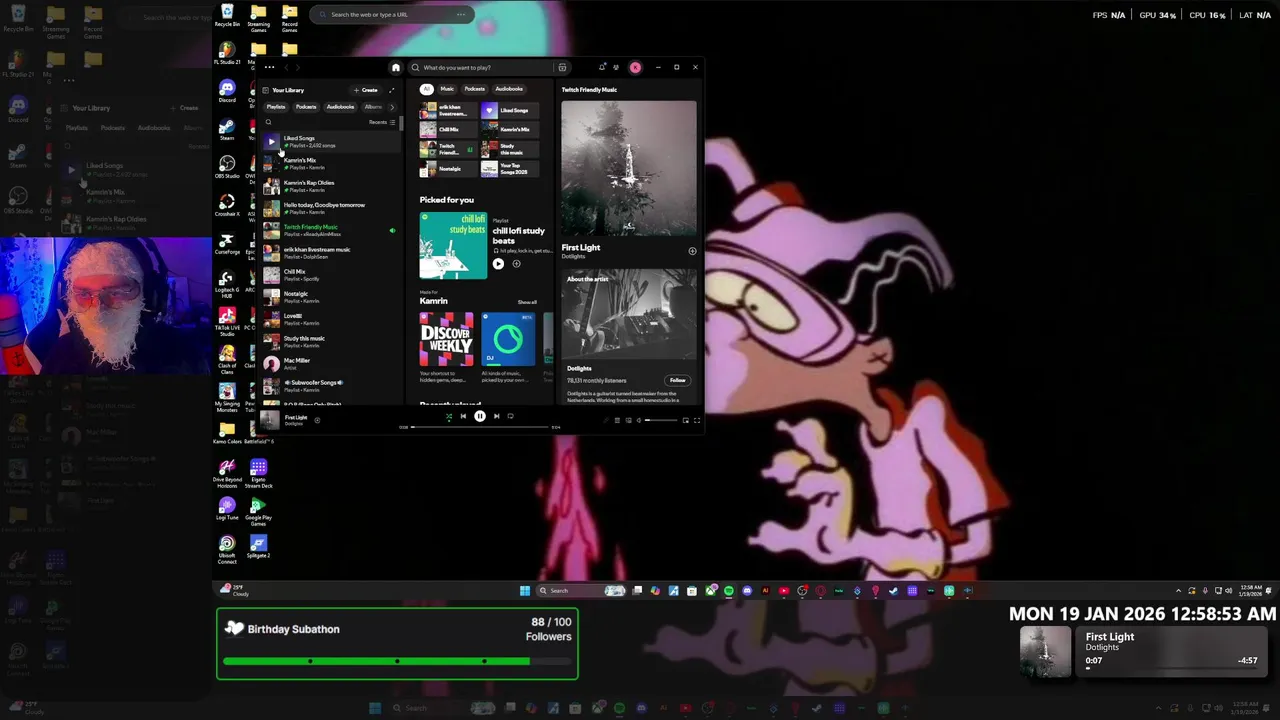Toggle repeat in Spotify player
This screenshot has height=720, width=1280.
[x=510, y=416]
